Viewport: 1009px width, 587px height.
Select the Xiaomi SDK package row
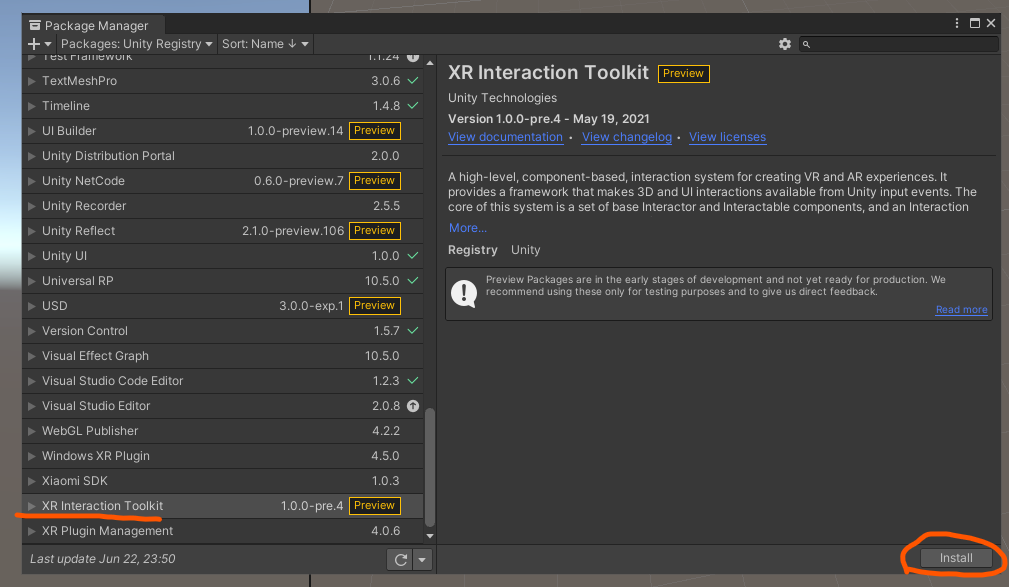point(223,481)
